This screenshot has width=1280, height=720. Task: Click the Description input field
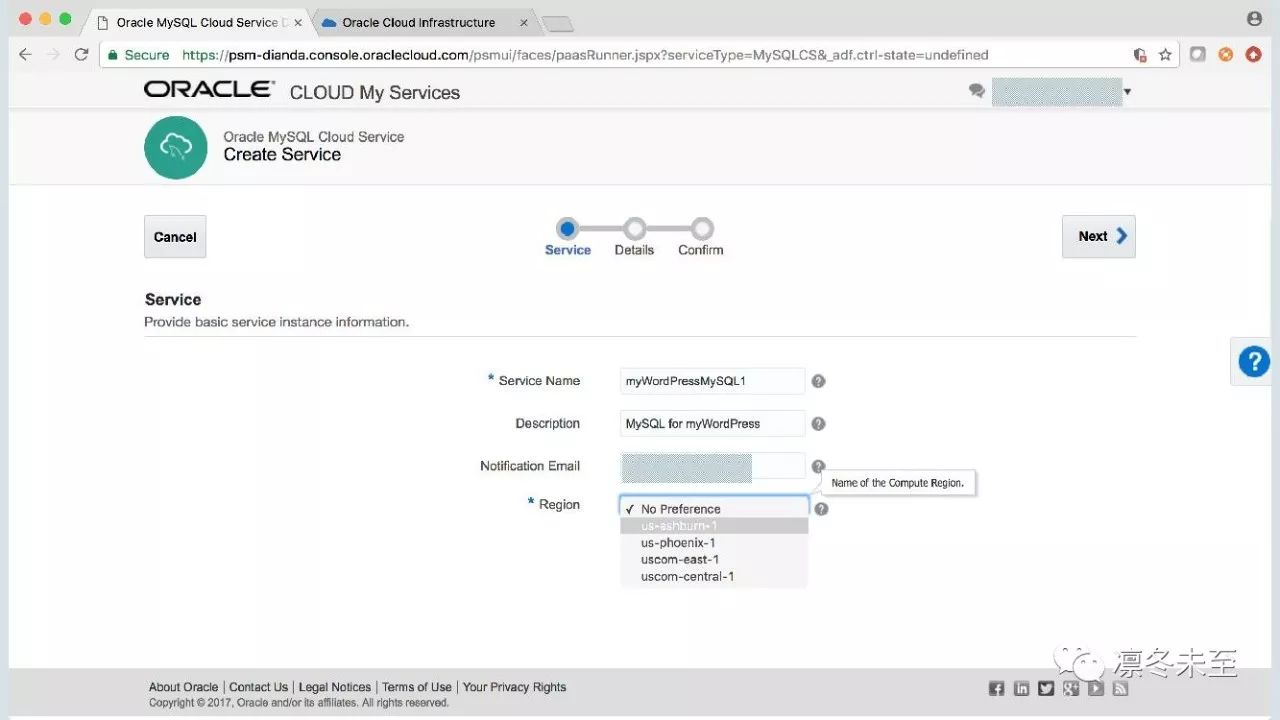point(713,424)
